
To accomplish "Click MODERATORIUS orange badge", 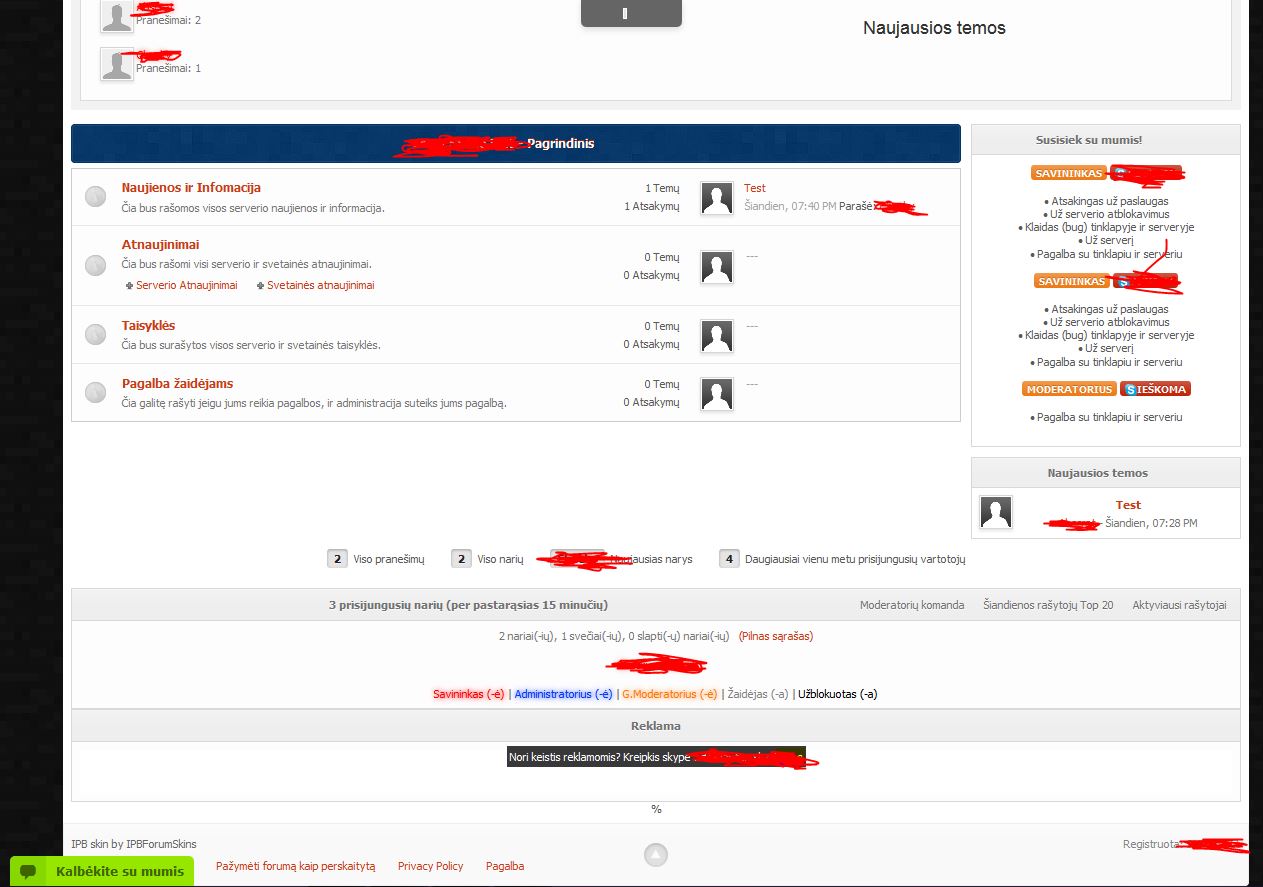I will [x=1069, y=389].
